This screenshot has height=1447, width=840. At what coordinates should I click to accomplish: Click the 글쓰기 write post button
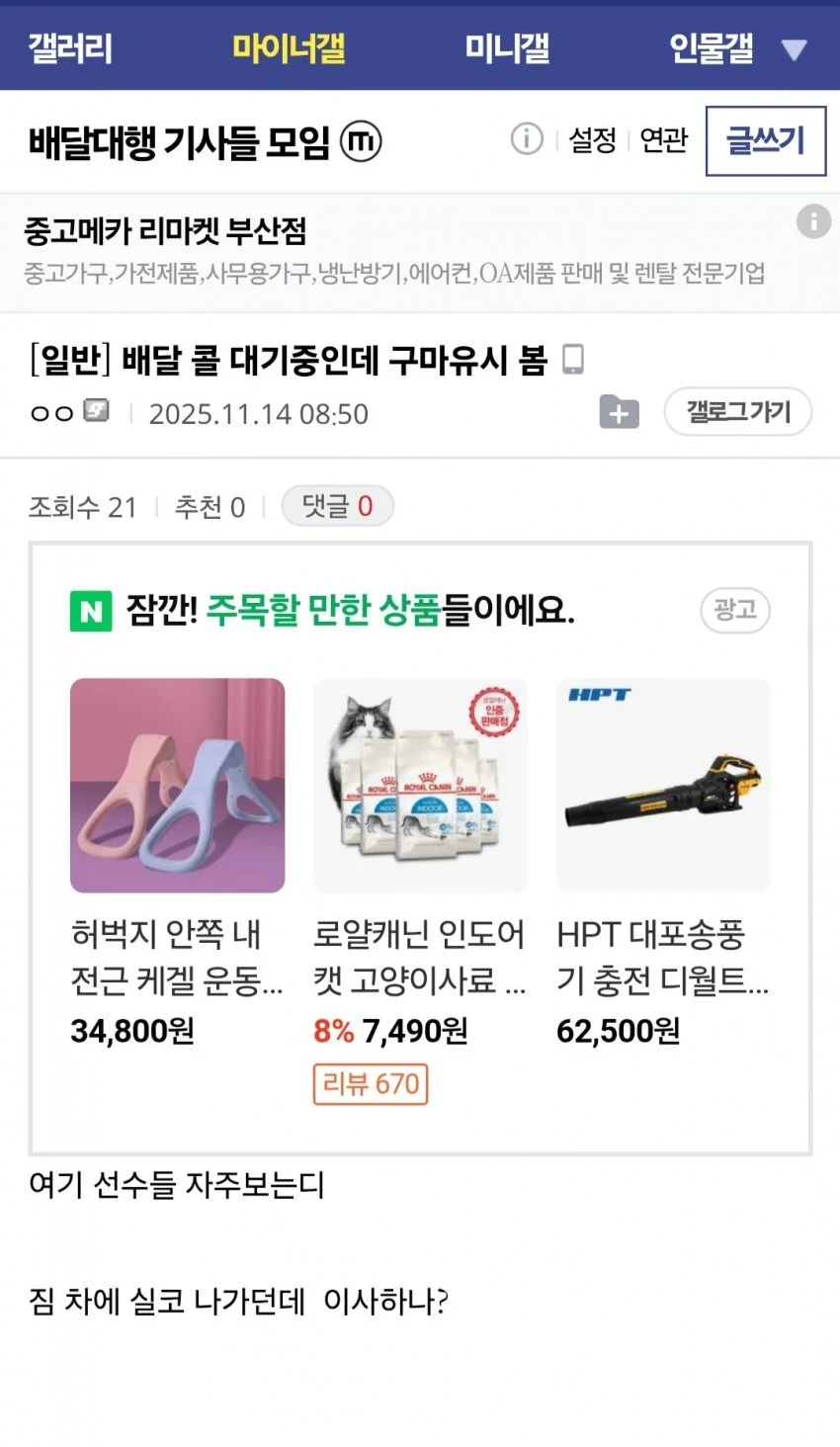tap(766, 140)
